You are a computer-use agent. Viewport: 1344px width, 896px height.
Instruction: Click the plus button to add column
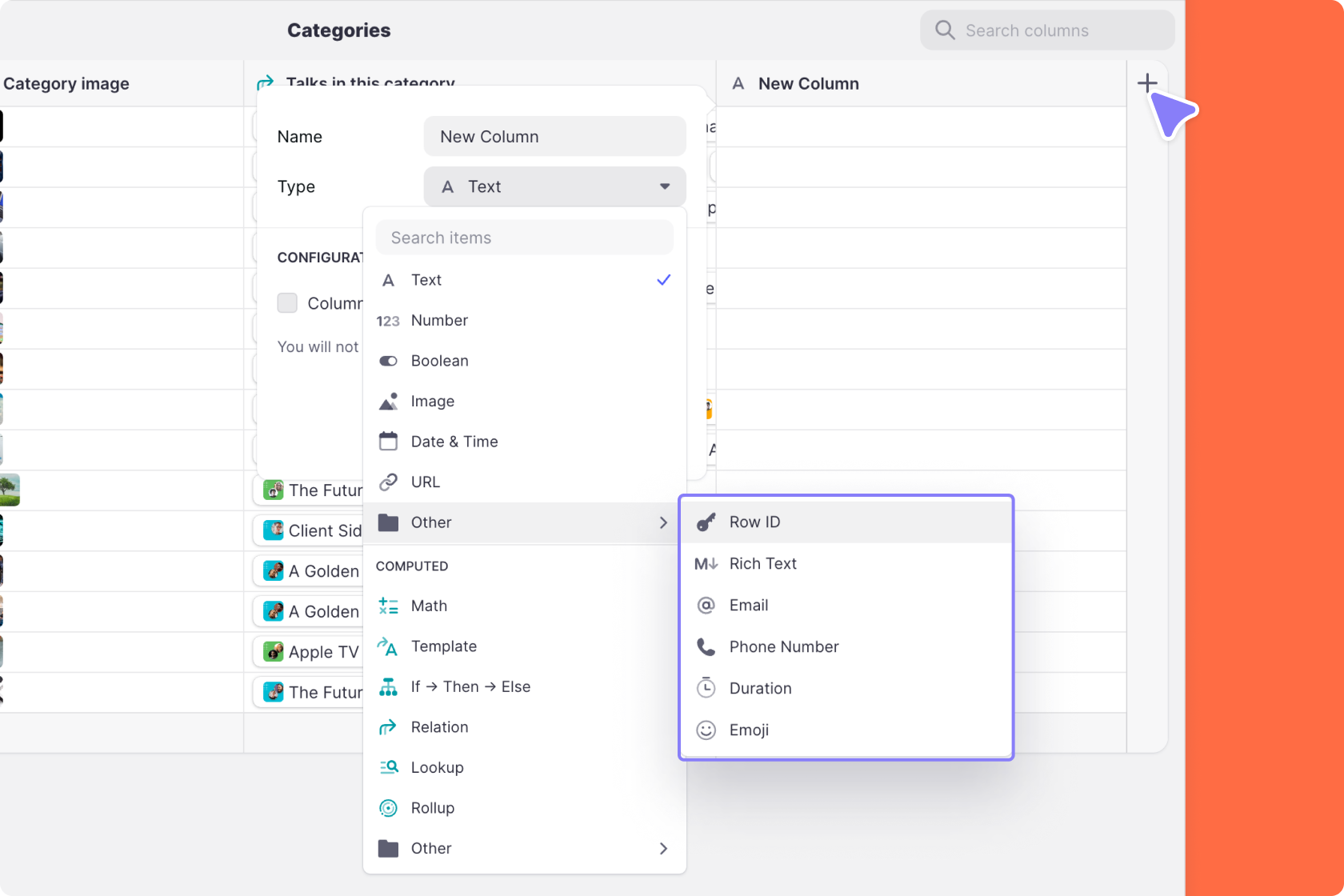coord(1146,82)
